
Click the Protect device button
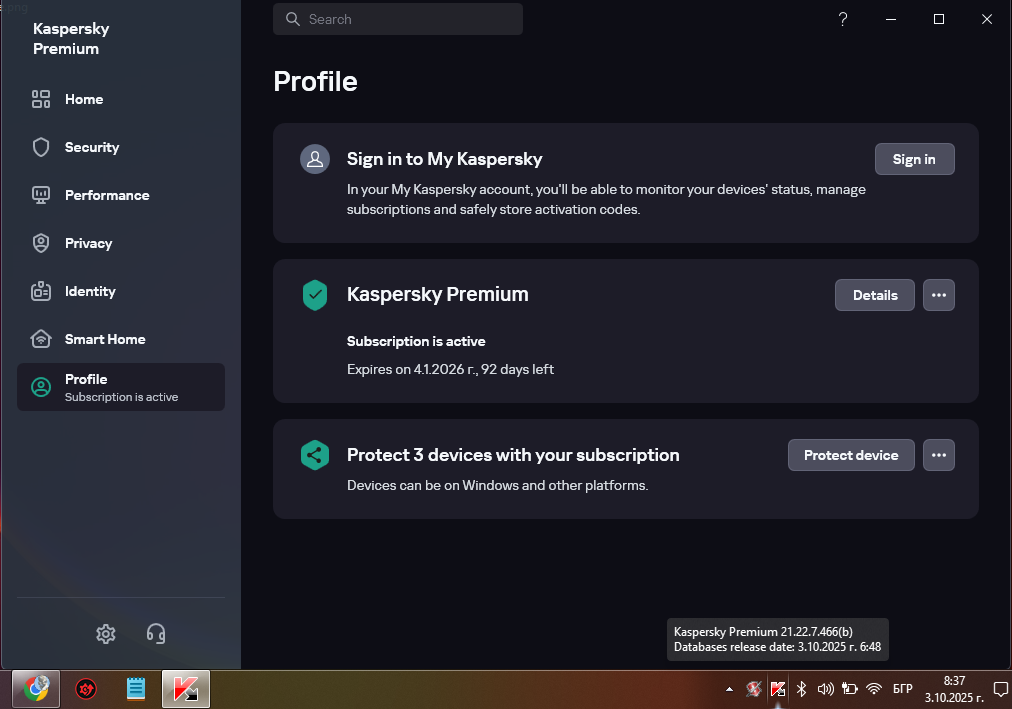coord(850,455)
